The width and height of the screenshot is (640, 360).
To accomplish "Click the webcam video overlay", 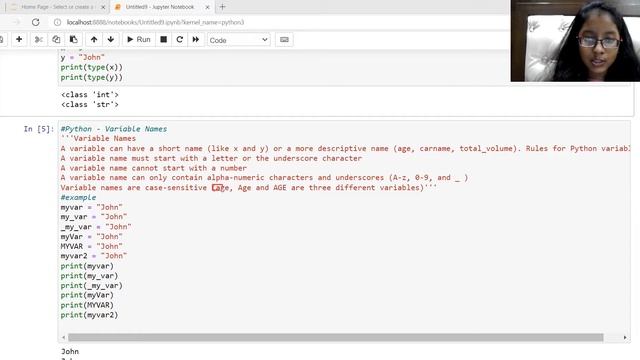I will point(575,41).
